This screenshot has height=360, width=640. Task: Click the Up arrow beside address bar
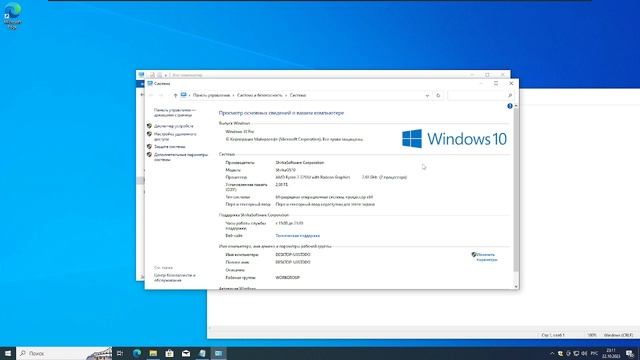coord(175,96)
